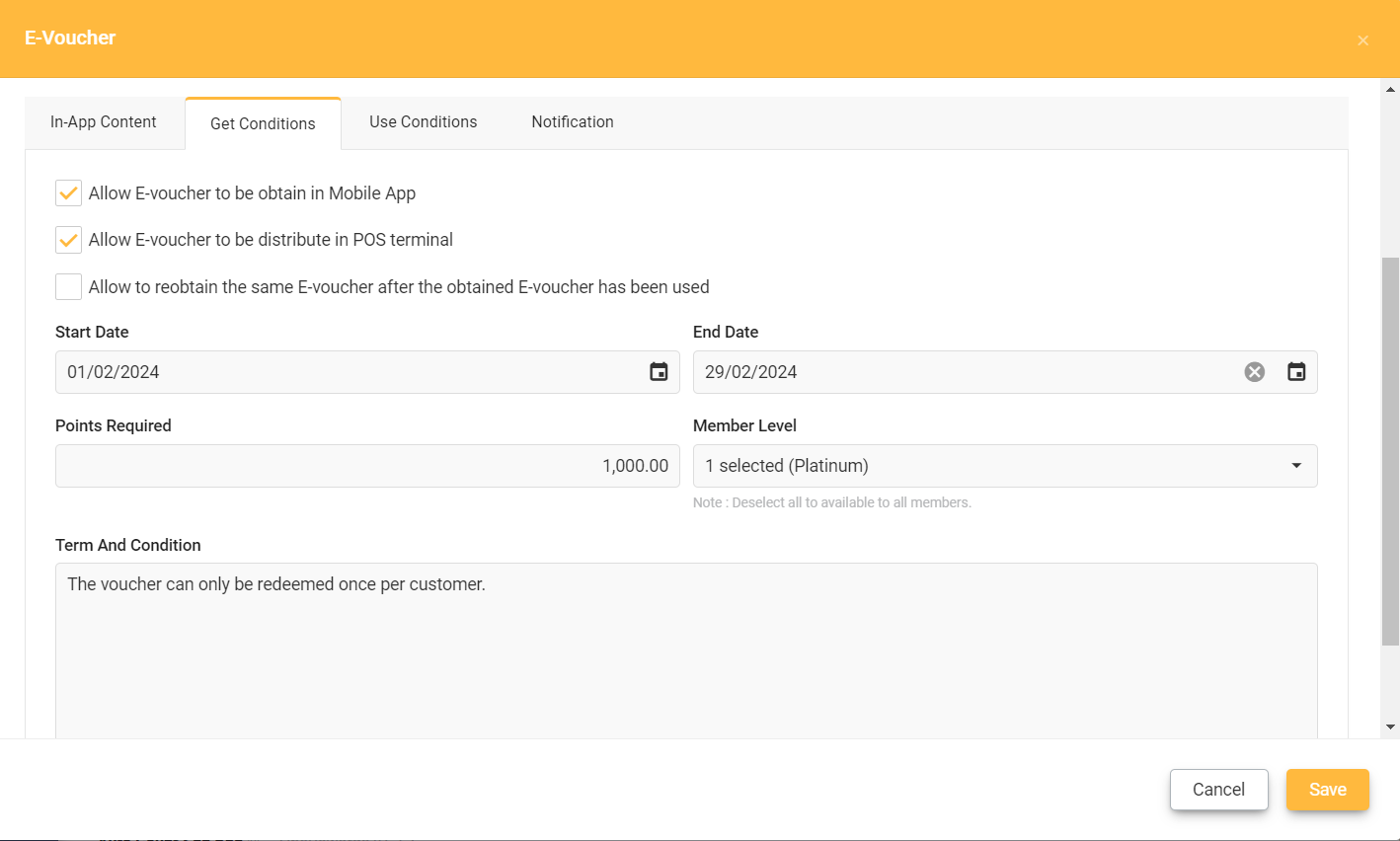Save the E-Voucher settings

[x=1327, y=790]
